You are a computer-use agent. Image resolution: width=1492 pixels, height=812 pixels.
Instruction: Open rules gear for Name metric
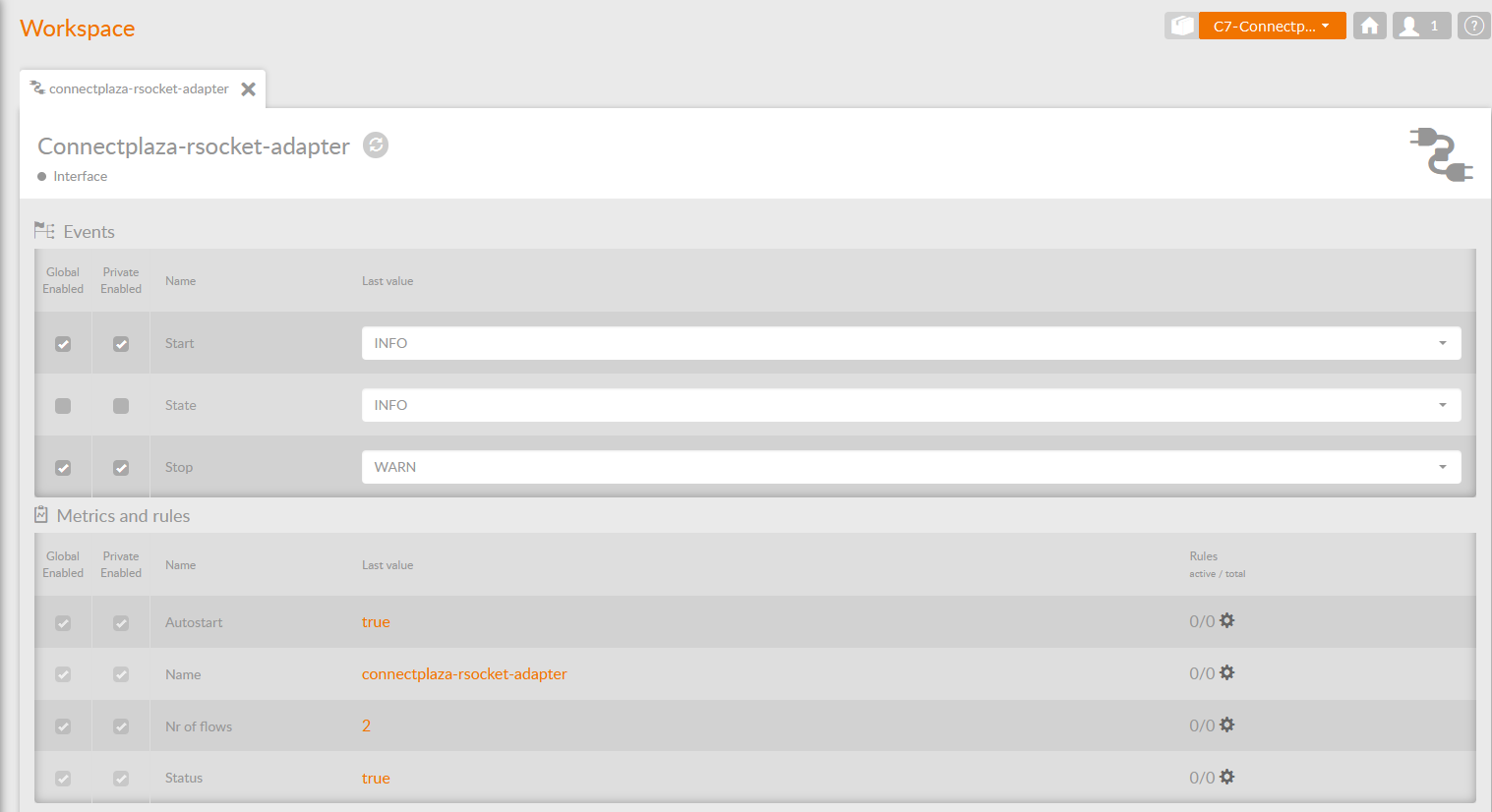[1227, 673]
